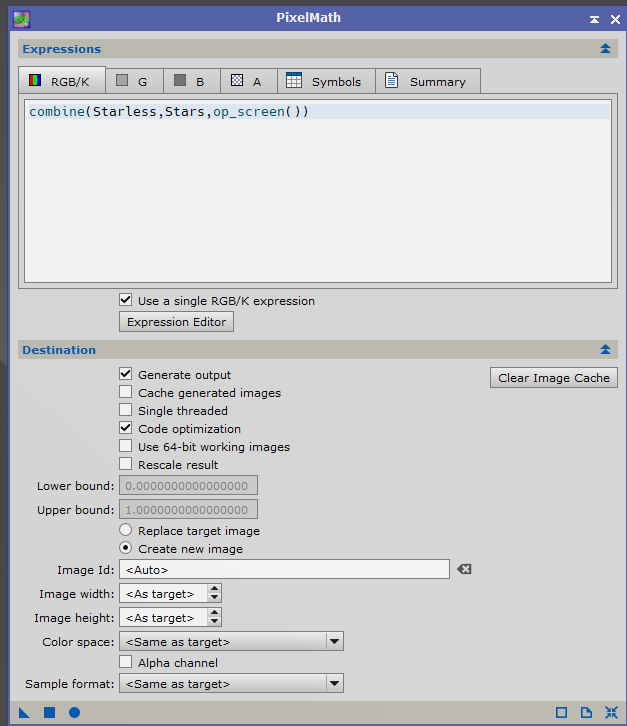The width and height of the screenshot is (627, 726).
Task: Enable Single threaded option
Action: [125, 410]
